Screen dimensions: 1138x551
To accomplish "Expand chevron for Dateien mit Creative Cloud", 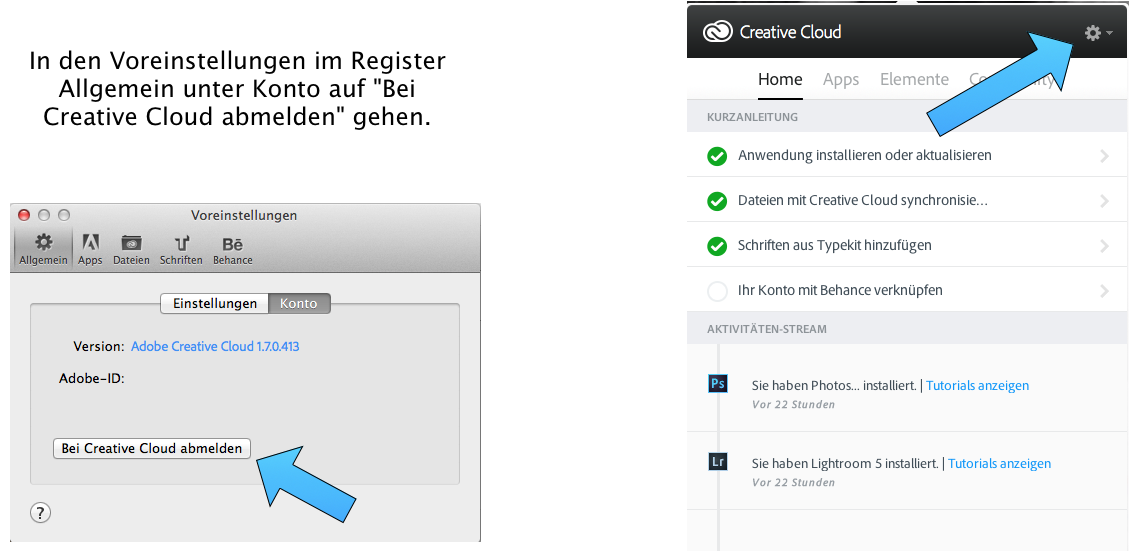I will pos(1105,200).
